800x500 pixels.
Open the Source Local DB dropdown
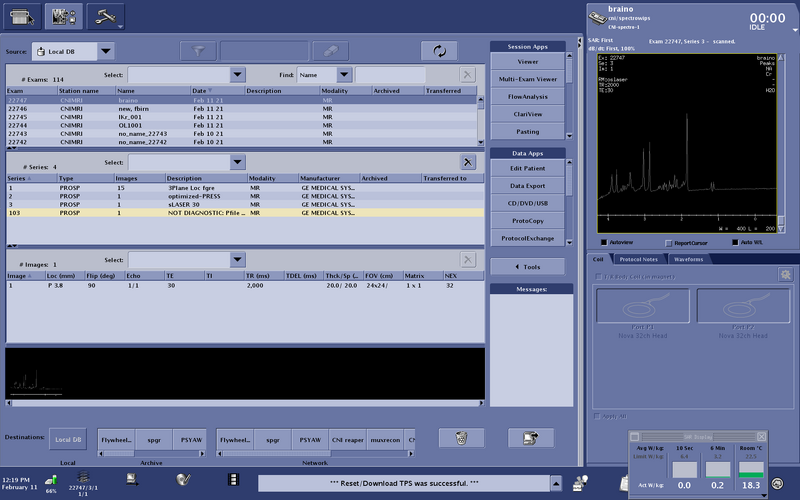(x=106, y=51)
